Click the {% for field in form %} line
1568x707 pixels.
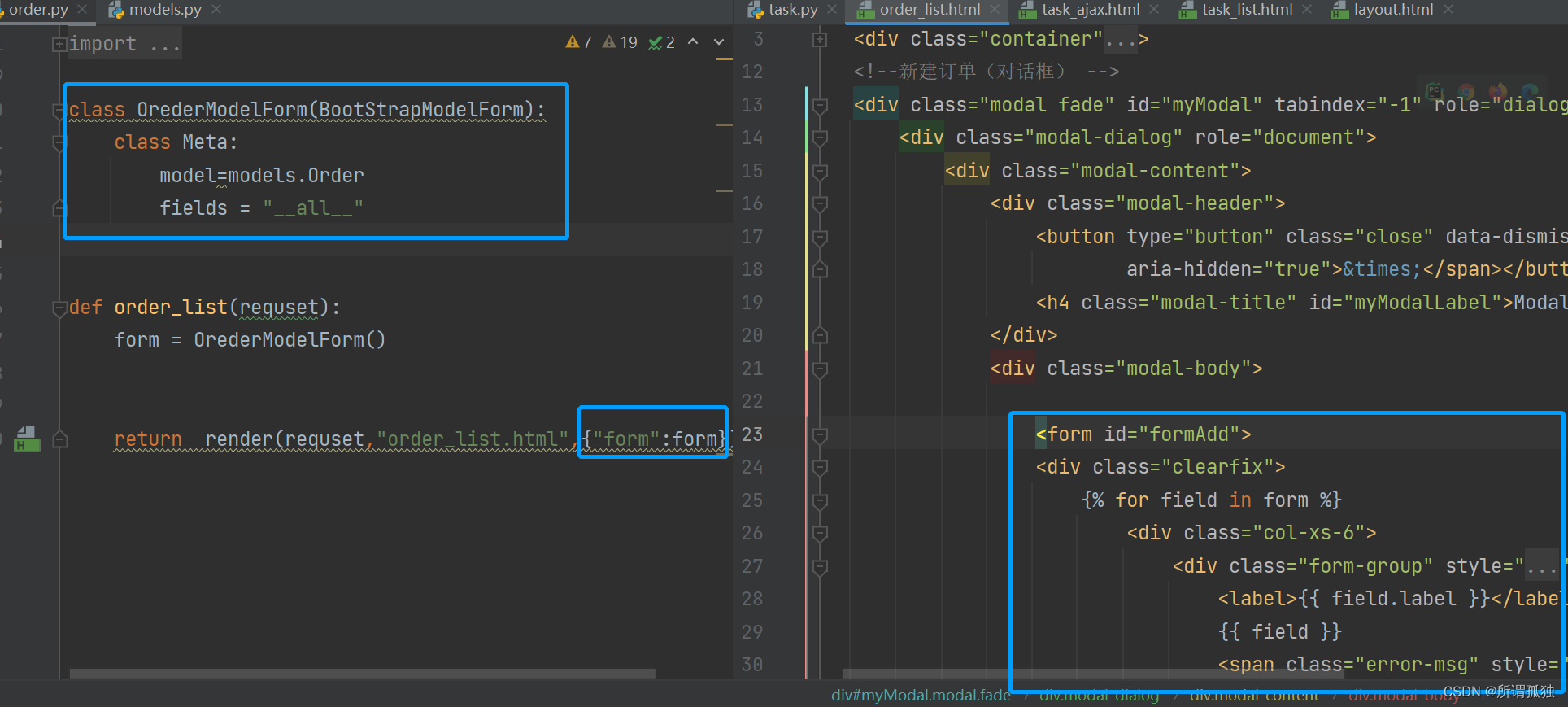[x=1211, y=500]
